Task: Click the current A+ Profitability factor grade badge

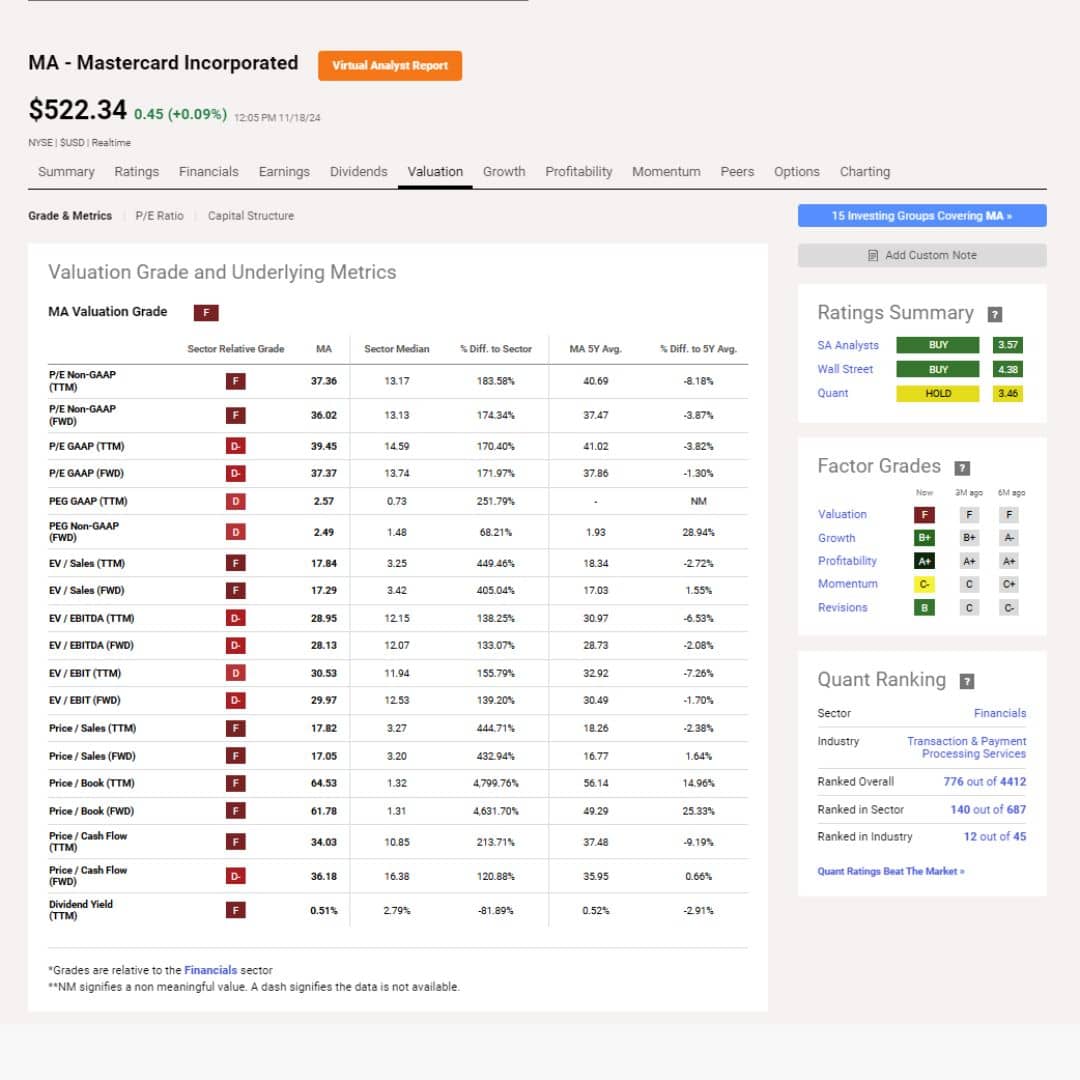Action: (x=924, y=561)
